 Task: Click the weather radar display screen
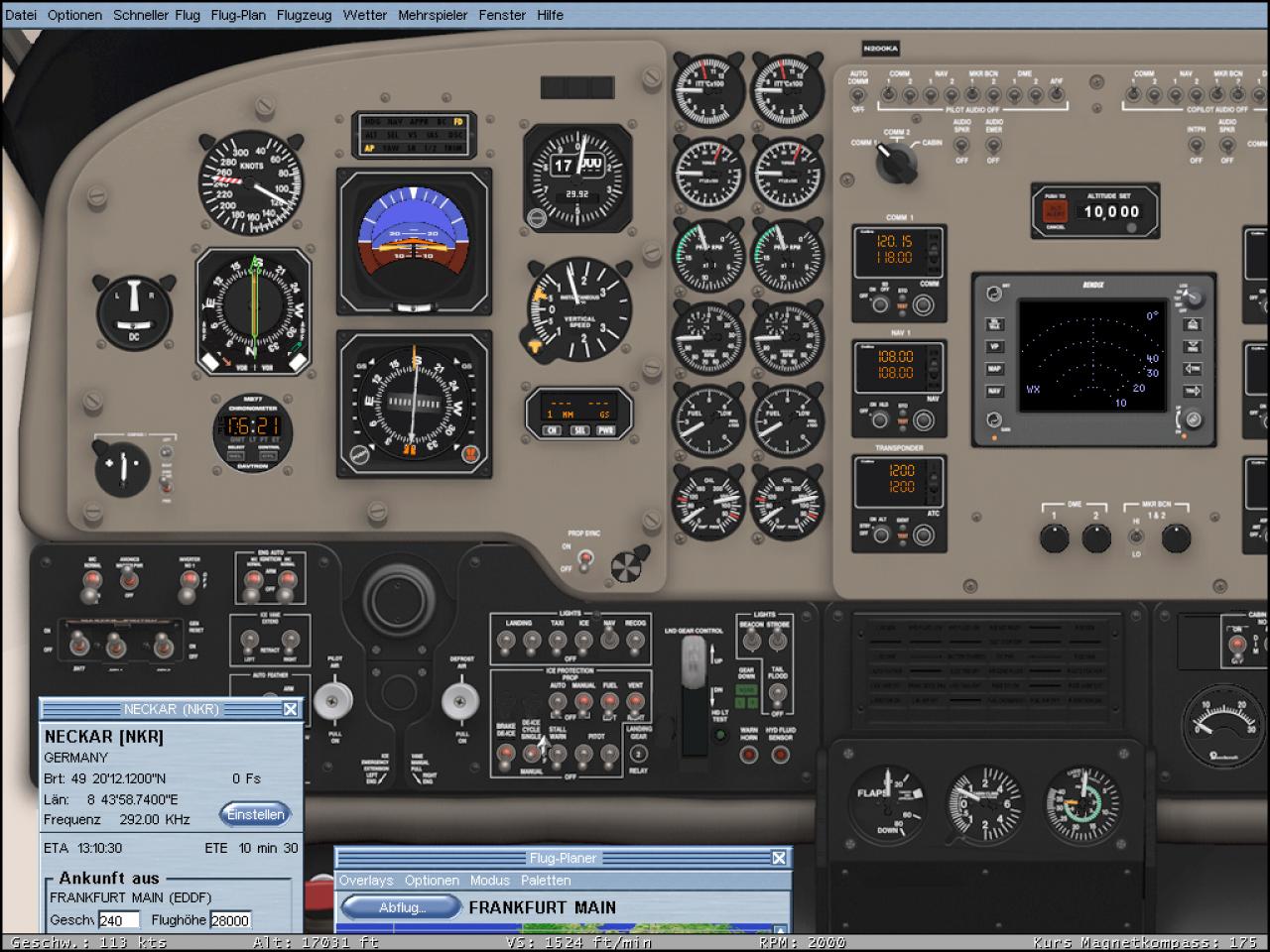[x=1089, y=356]
